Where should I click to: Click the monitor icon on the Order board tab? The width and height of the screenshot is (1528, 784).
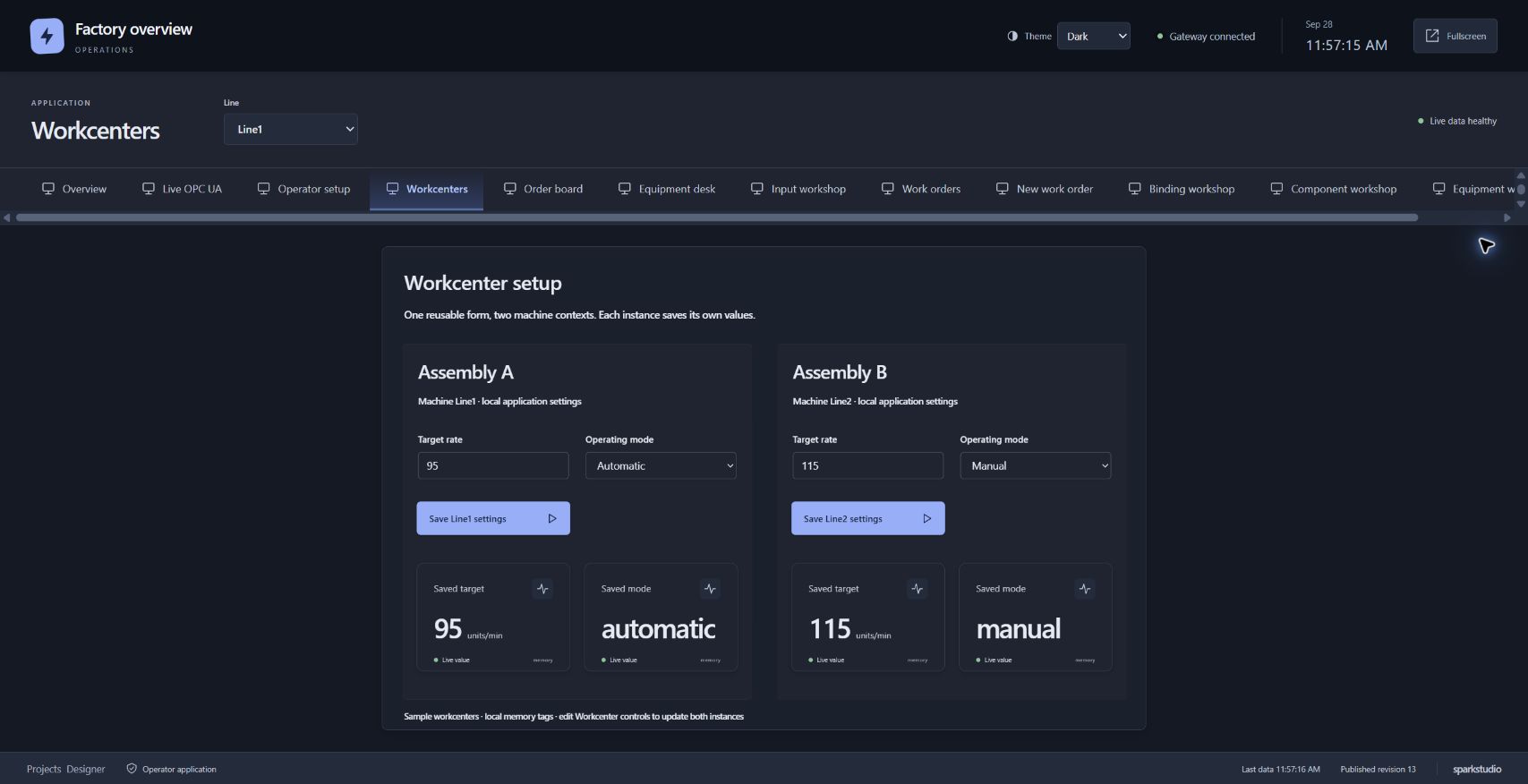[x=510, y=189]
